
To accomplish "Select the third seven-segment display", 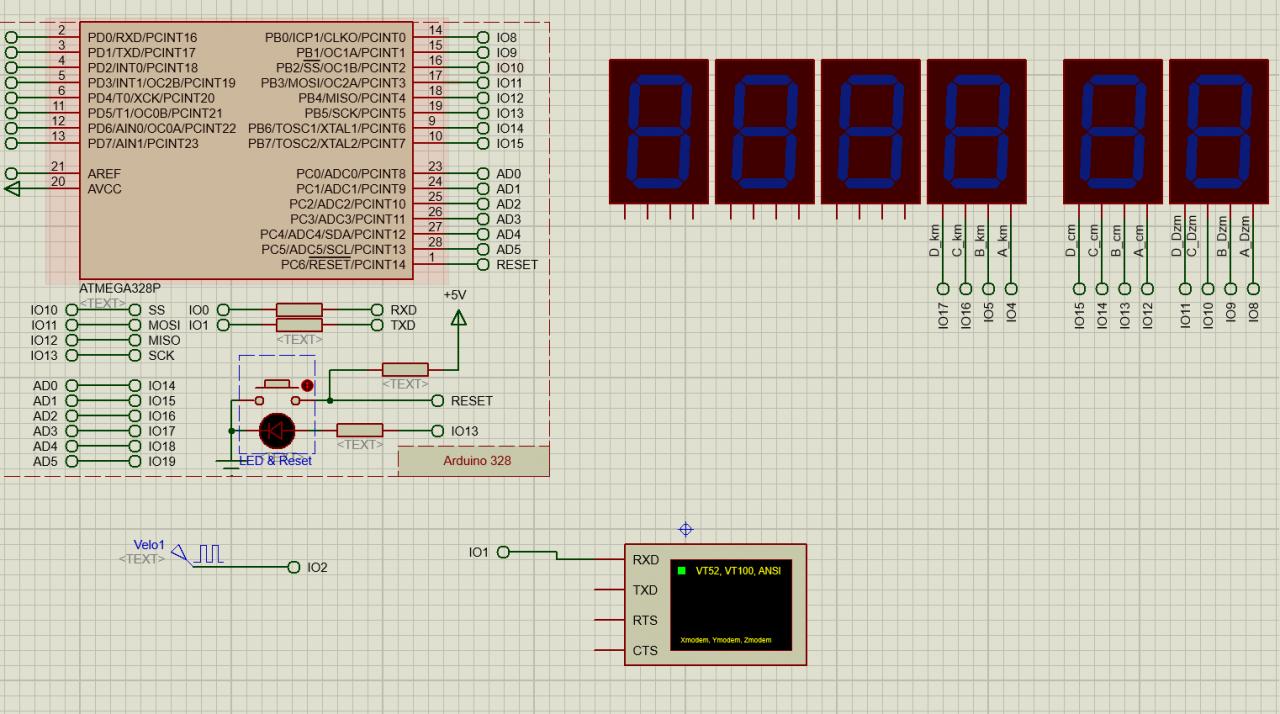I will pos(870,131).
